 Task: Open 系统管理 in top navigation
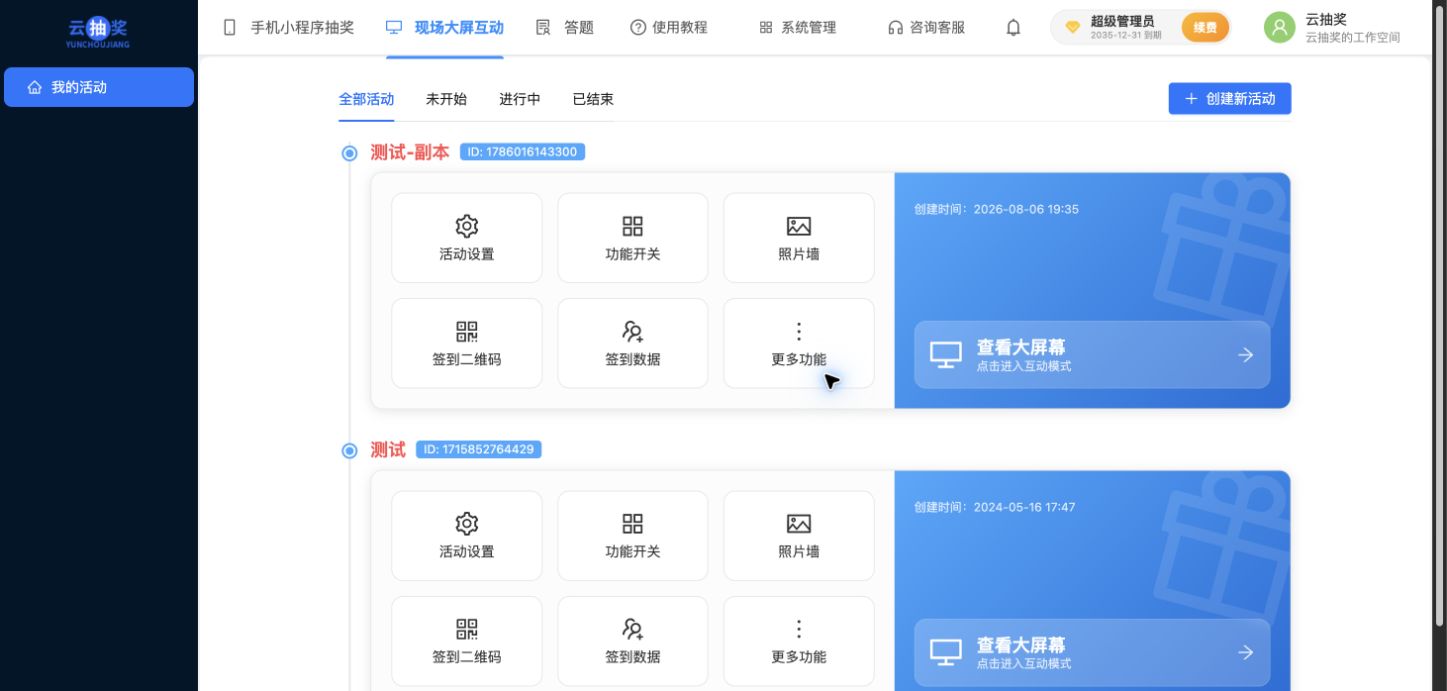[797, 28]
